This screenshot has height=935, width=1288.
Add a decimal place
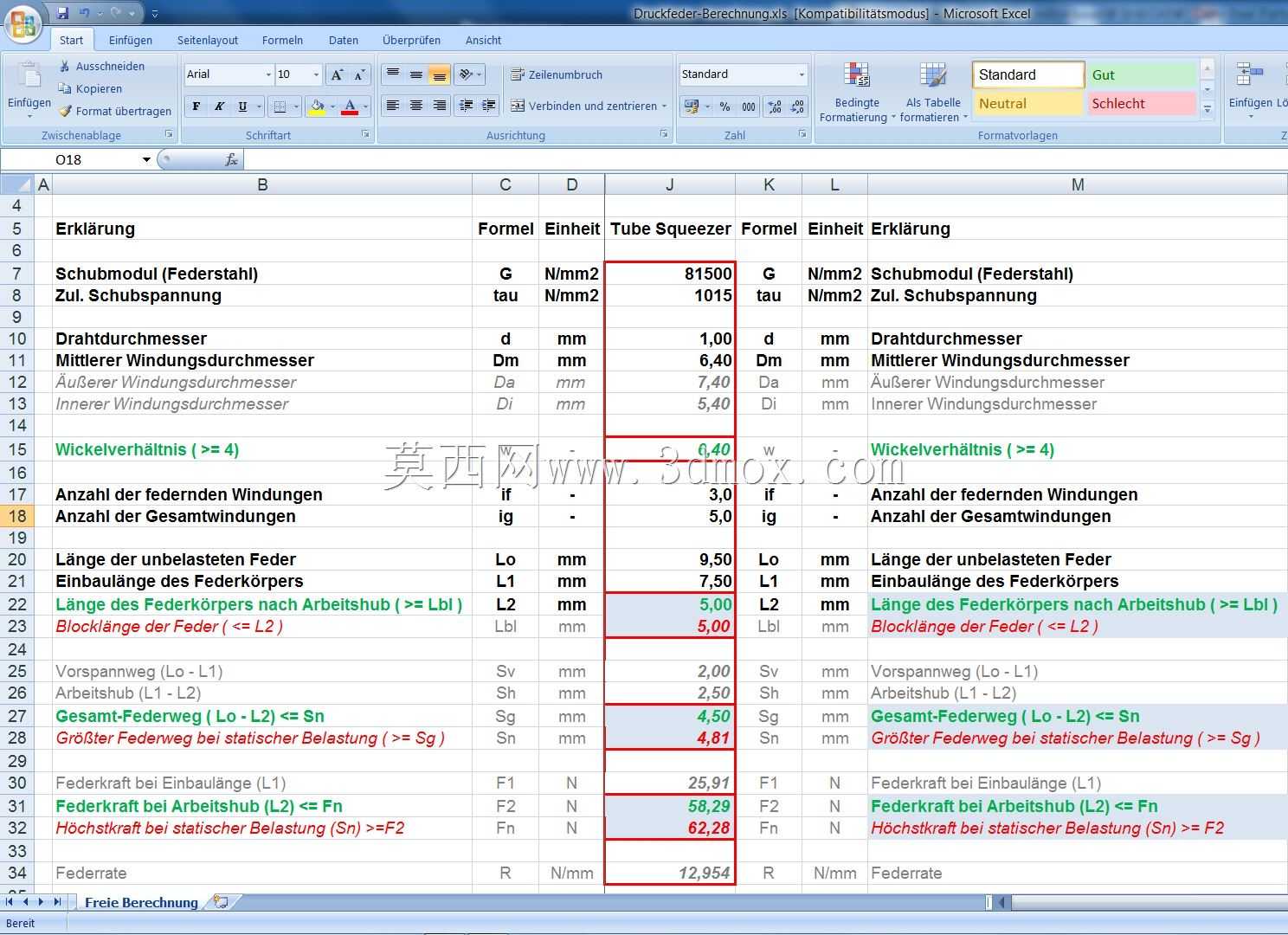775,106
